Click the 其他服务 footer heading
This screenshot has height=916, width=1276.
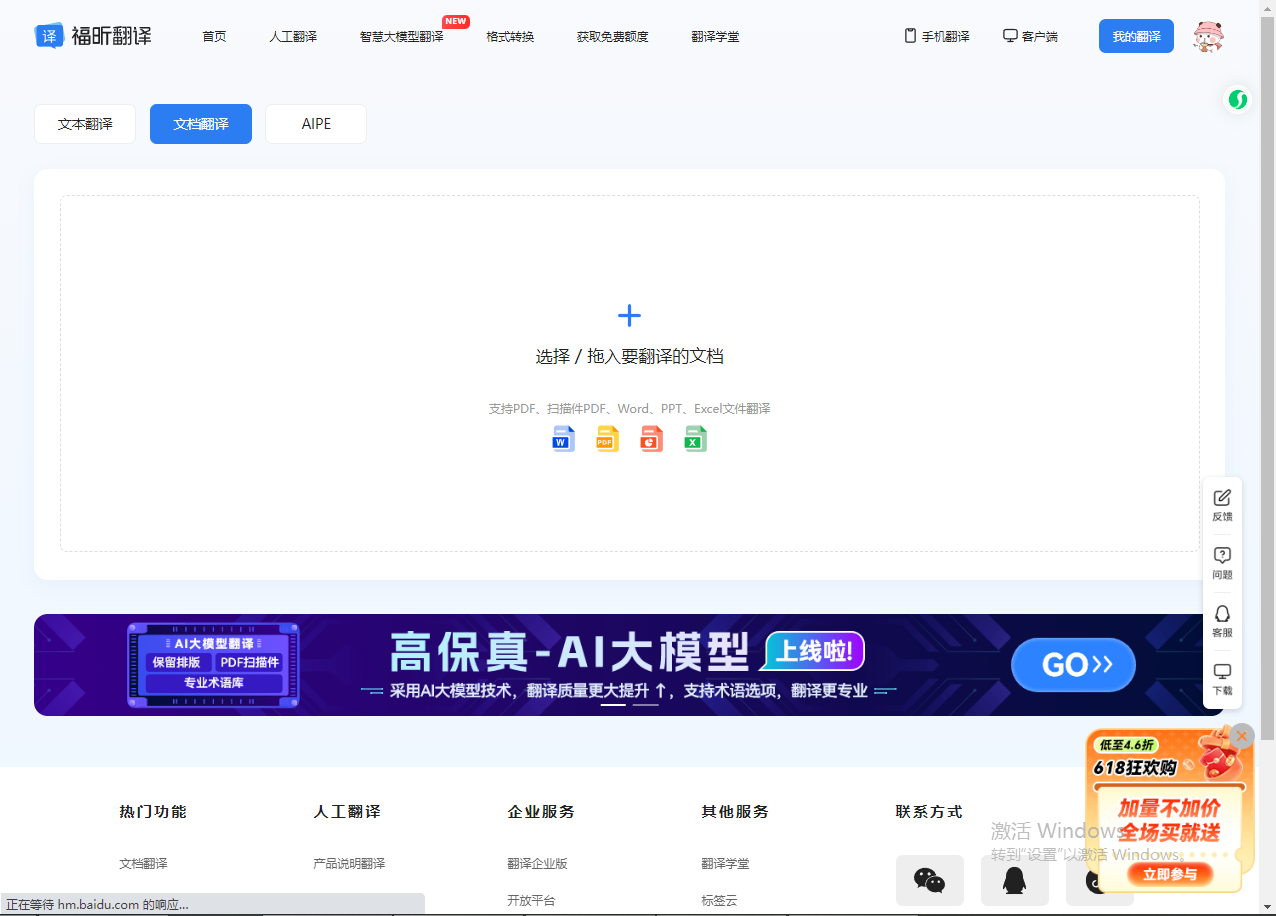(735, 811)
